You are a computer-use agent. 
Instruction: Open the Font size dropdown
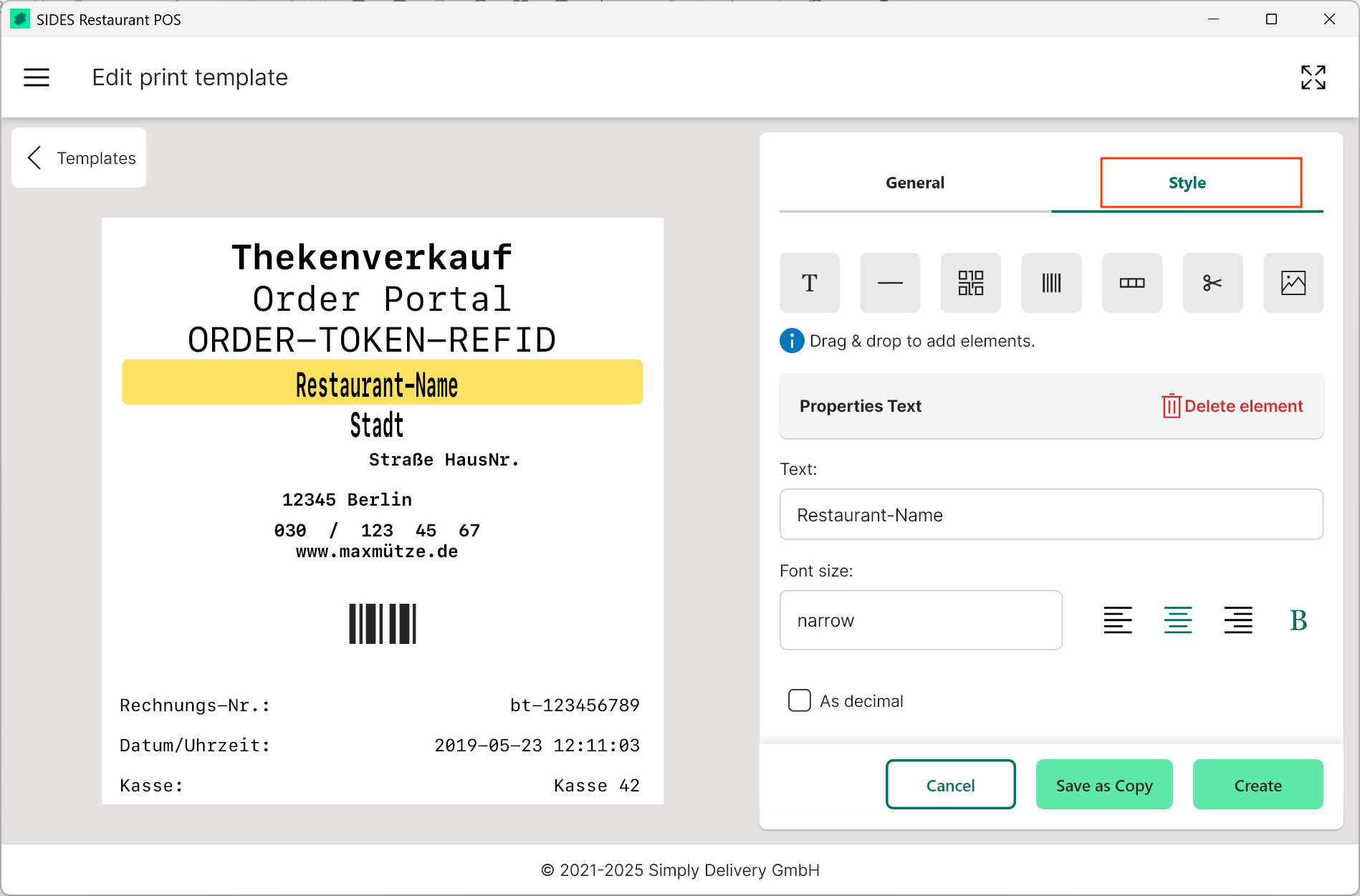(x=921, y=620)
